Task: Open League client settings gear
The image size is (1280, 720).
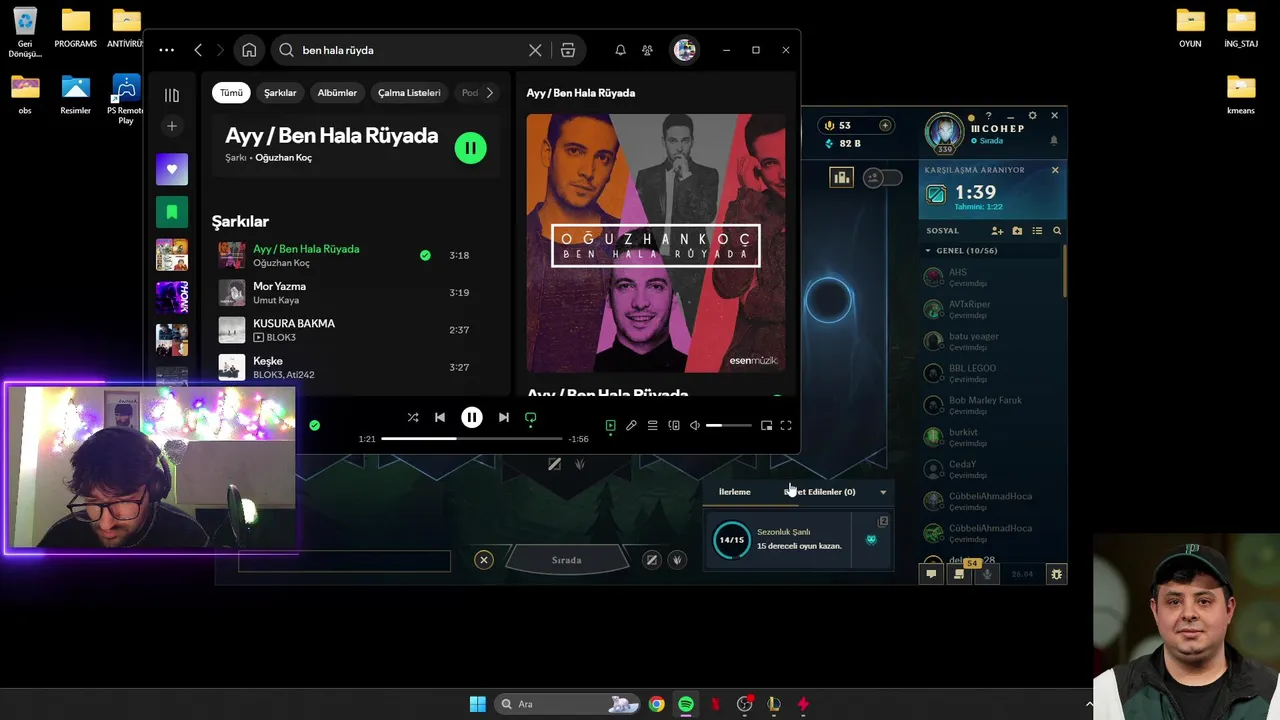Action: pos(1033,116)
